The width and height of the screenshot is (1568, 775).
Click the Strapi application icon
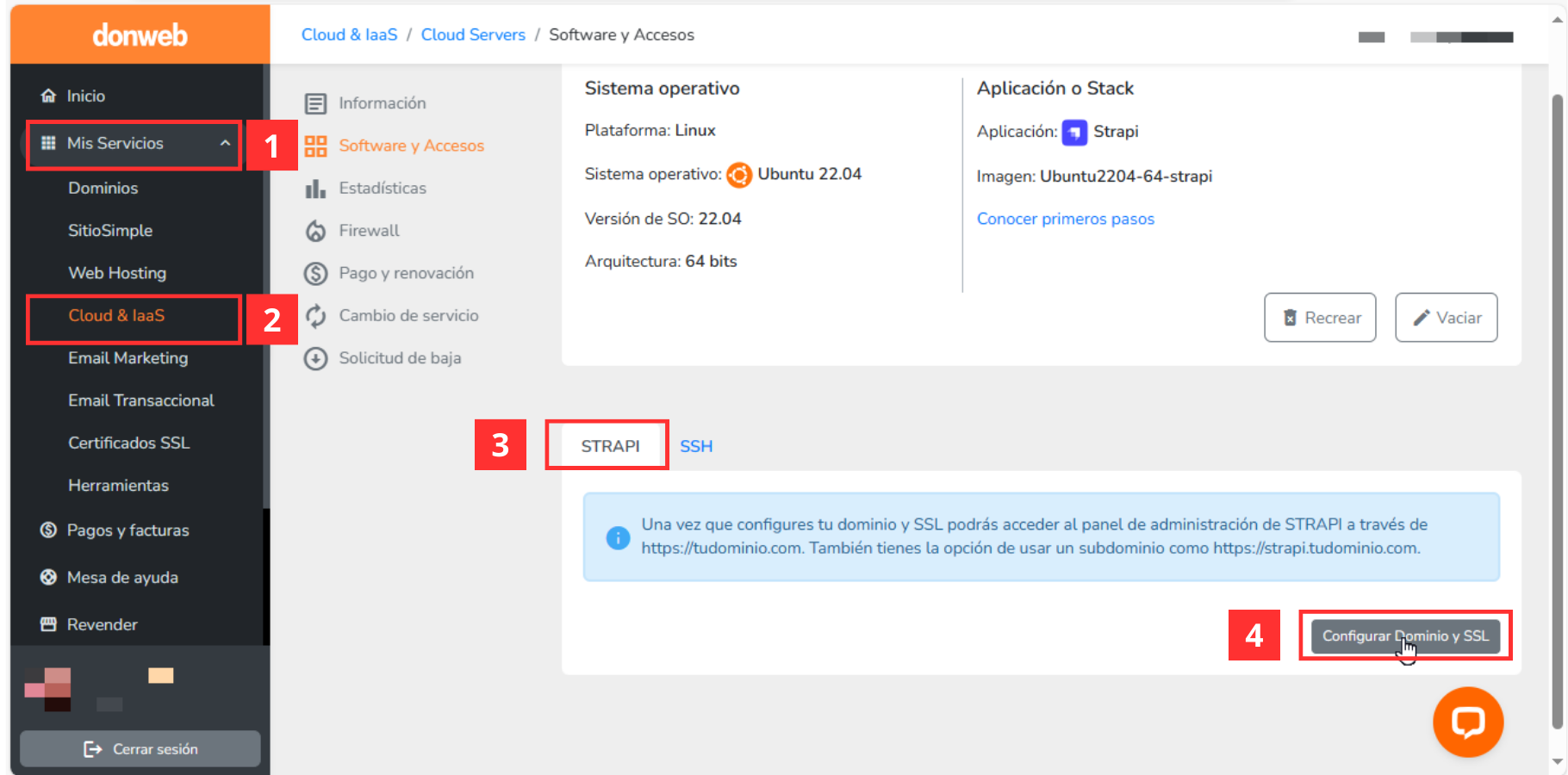1074,132
